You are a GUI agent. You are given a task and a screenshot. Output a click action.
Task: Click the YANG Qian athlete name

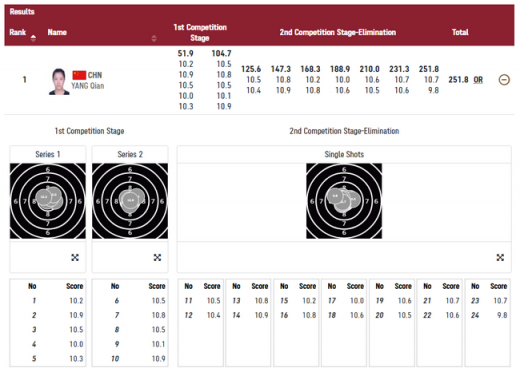click(88, 86)
